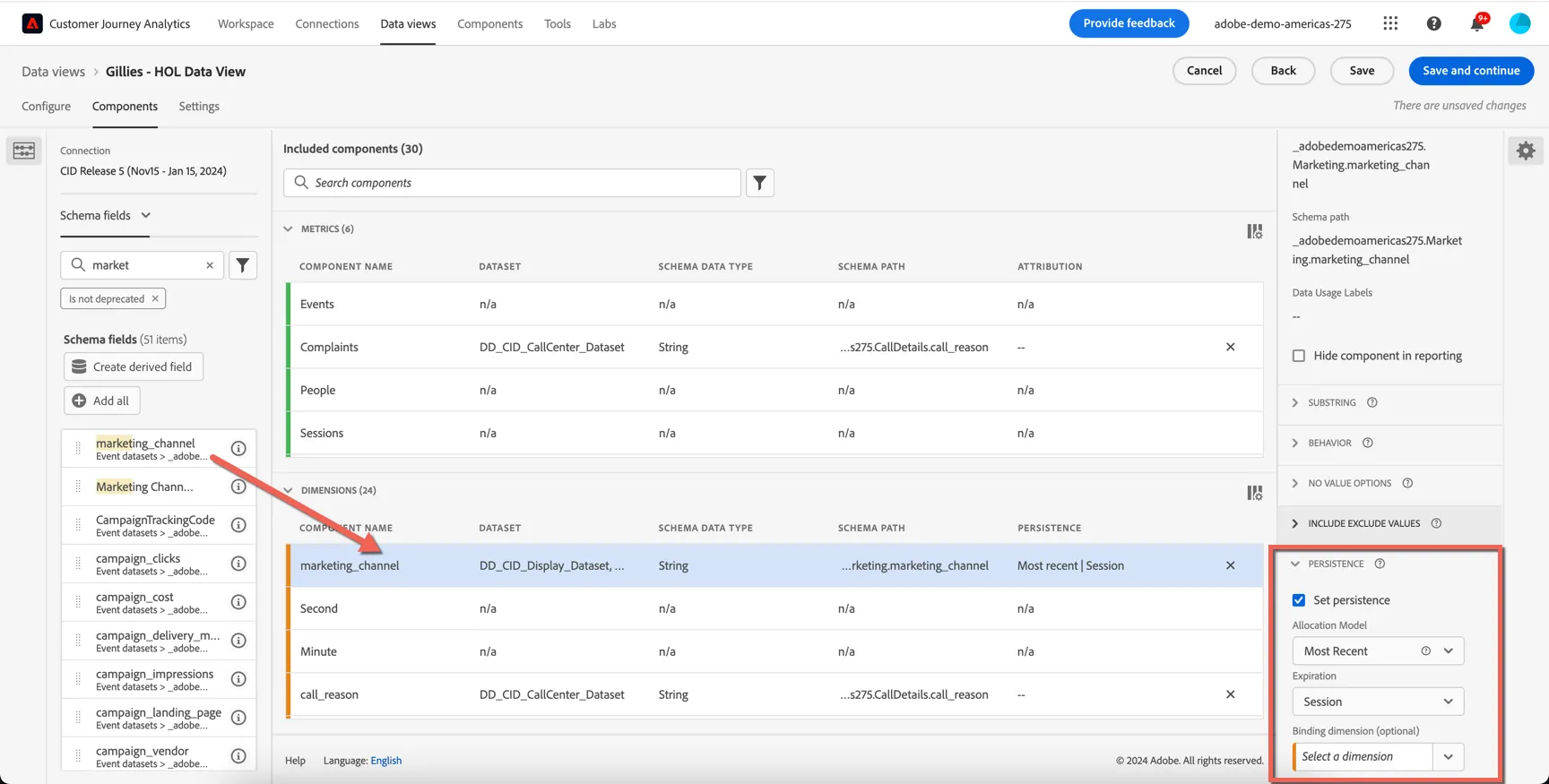Open the Allocation Model dropdown

1378,651
